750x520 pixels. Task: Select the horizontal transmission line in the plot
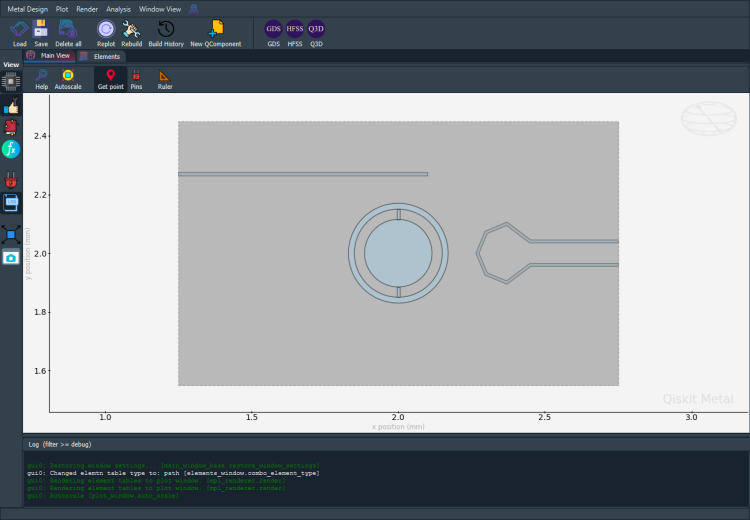(303, 174)
